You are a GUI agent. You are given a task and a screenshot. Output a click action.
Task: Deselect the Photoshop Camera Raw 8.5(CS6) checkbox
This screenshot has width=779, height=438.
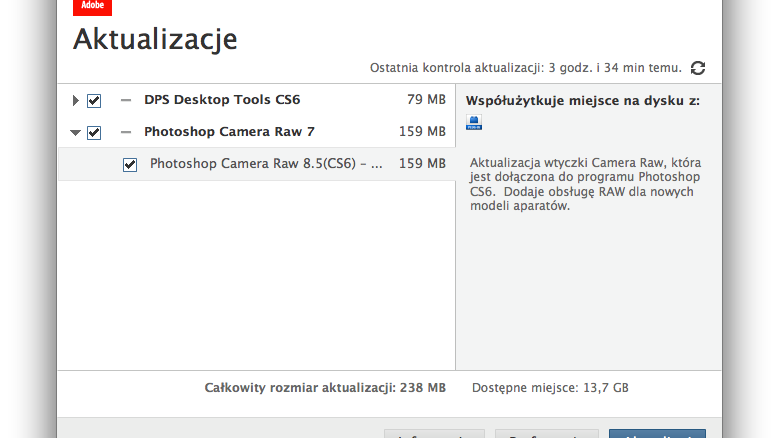coord(130,164)
